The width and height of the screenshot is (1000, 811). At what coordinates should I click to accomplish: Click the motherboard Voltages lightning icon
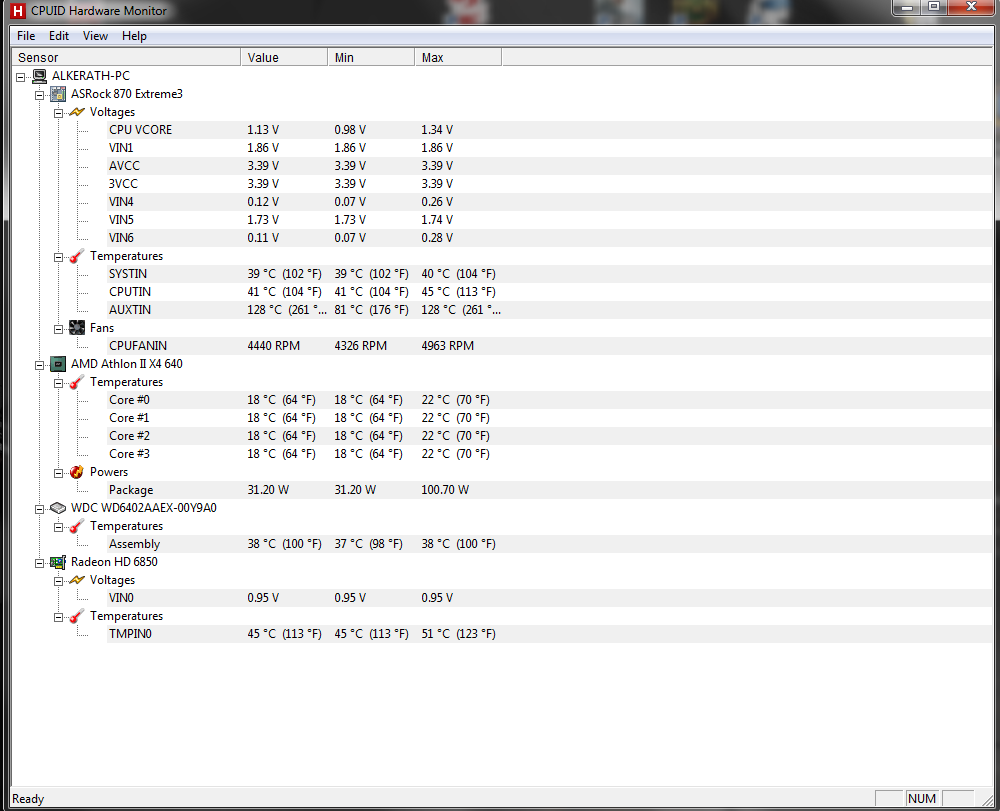77,112
